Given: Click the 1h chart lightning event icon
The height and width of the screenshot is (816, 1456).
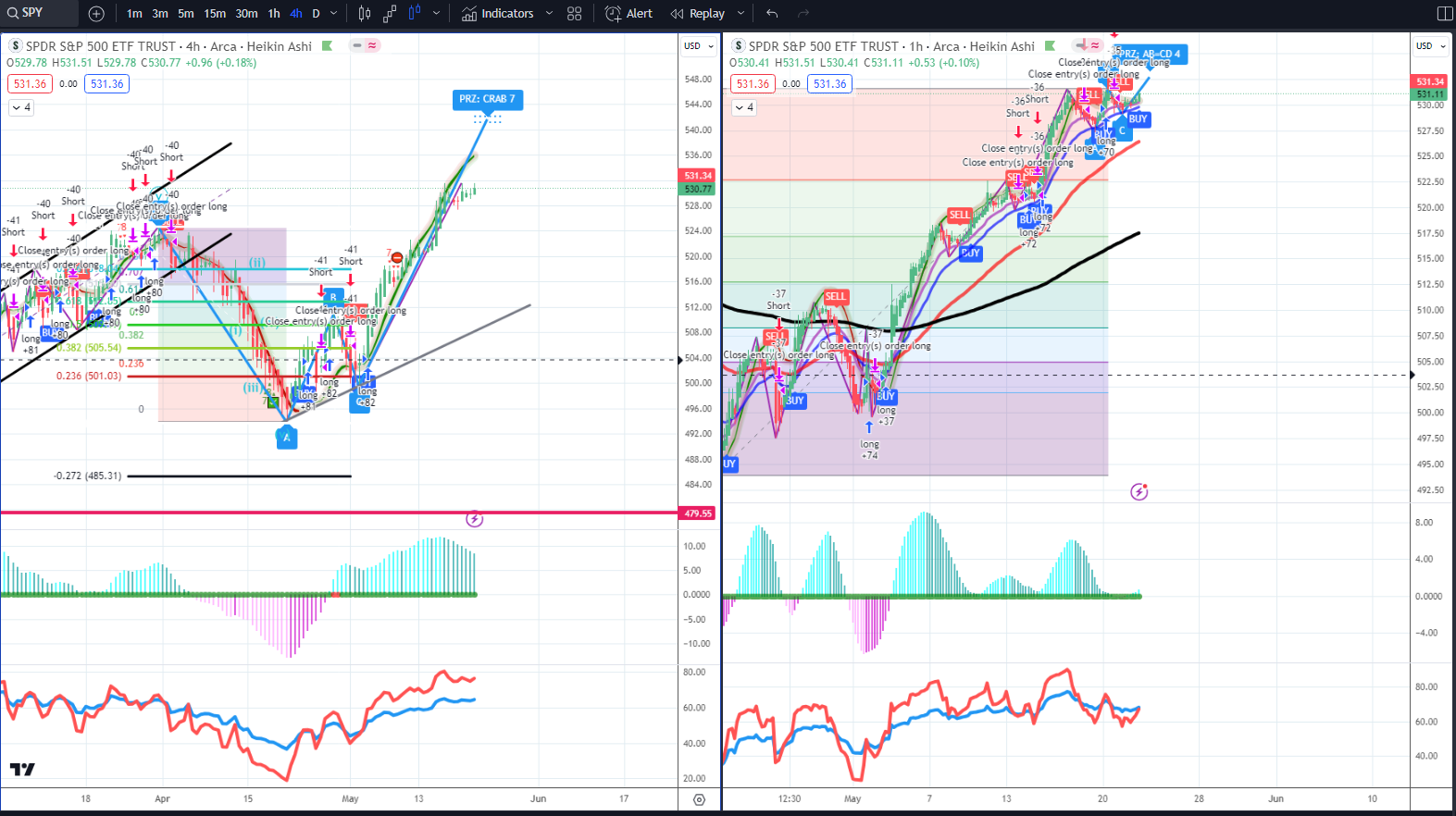Looking at the screenshot, I should tap(1139, 492).
